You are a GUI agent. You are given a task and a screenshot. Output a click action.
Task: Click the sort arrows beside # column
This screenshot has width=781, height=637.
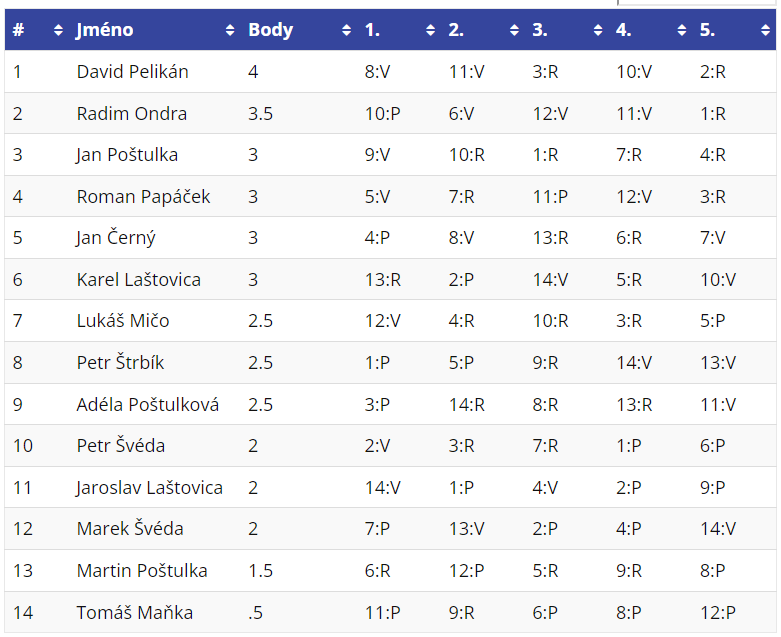click(58, 30)
